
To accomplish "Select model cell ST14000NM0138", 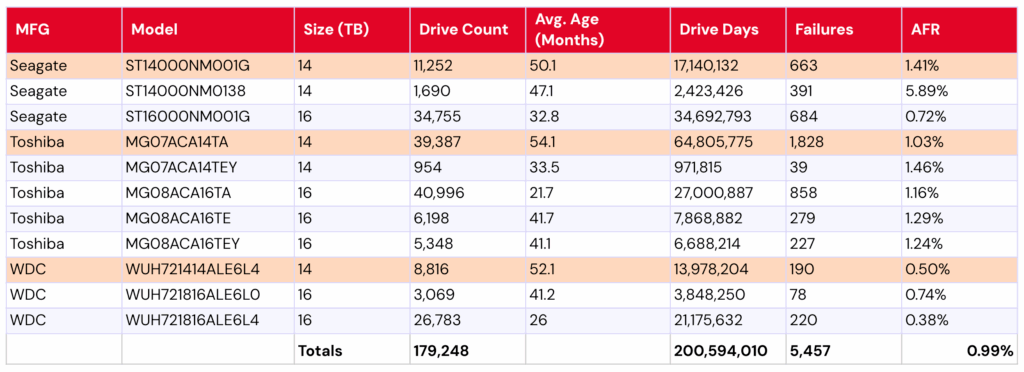I will (208, 91).
